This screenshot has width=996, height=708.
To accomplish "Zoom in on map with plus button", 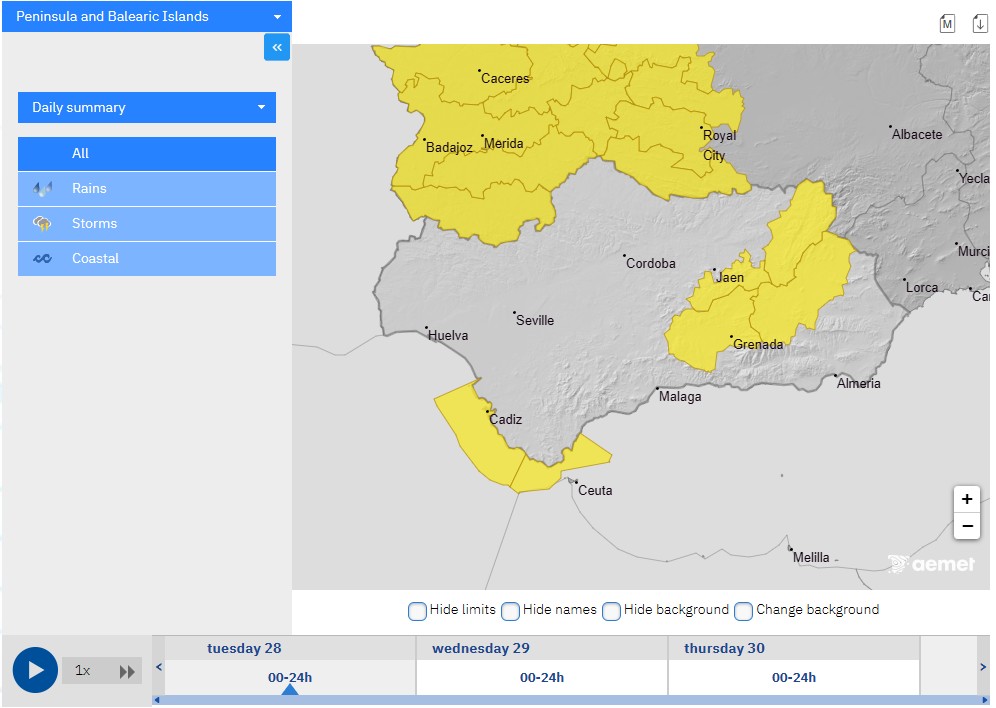I will (x=966, y=499).
